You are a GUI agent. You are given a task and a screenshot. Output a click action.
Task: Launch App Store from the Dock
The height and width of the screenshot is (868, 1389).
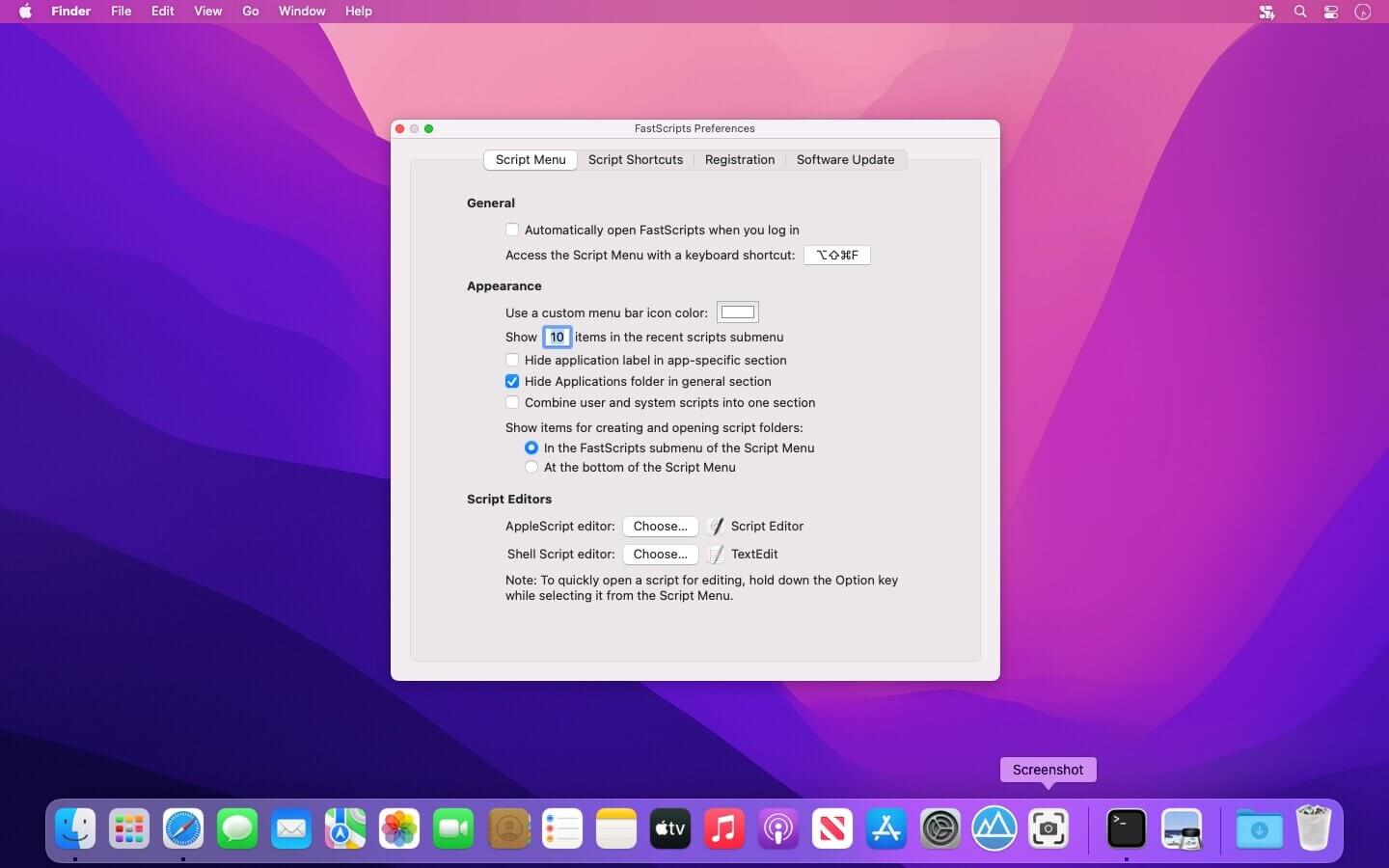(885, 828)
